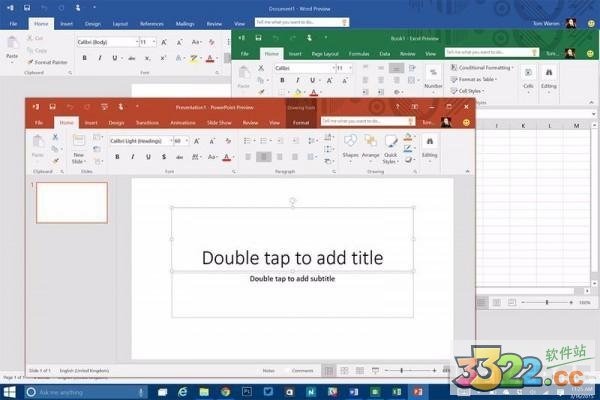The height and width of the screenshot is (400, 600).
Task: Click Mailings tab in Word
Action: pyautogui.click(x=185, y=24)
